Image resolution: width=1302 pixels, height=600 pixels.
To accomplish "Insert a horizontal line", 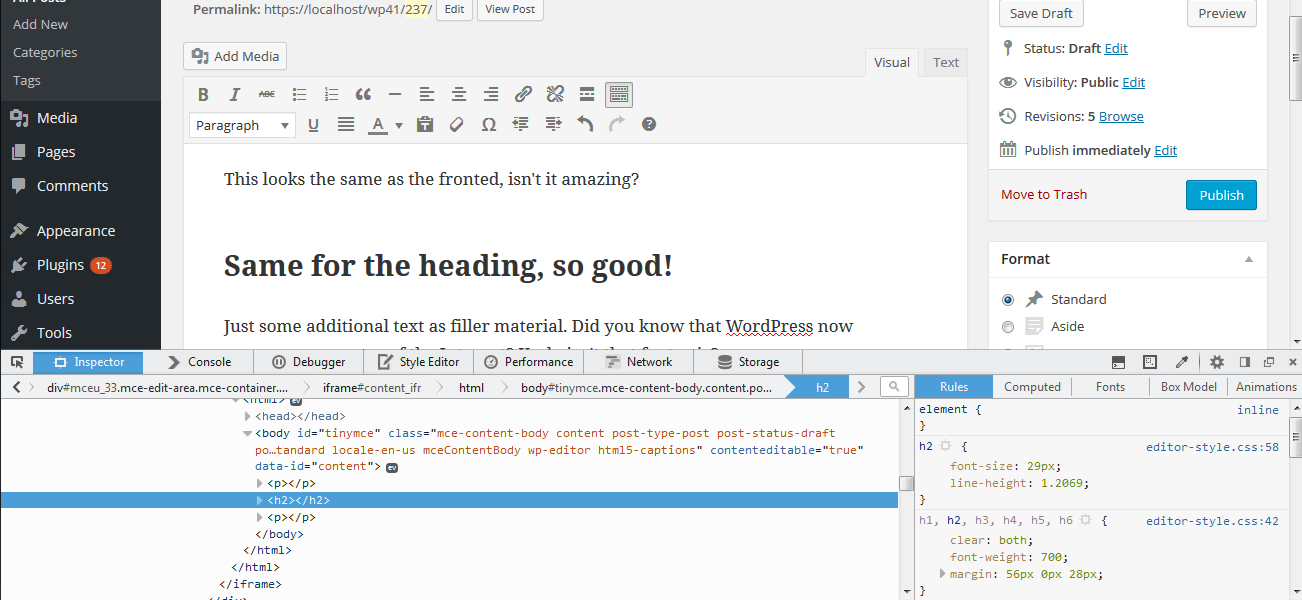I will coord(395,95).
